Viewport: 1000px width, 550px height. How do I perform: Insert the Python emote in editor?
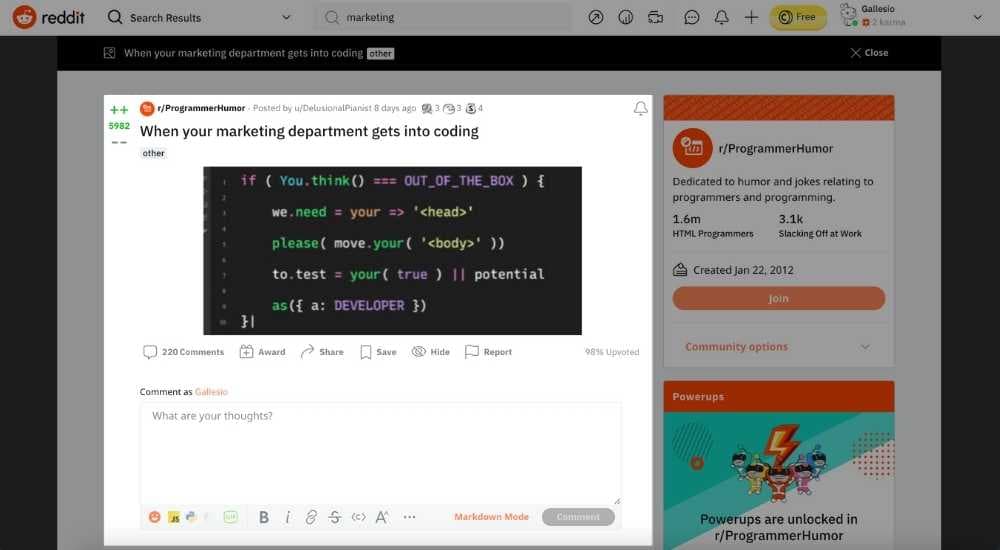[x=191, y=517]
